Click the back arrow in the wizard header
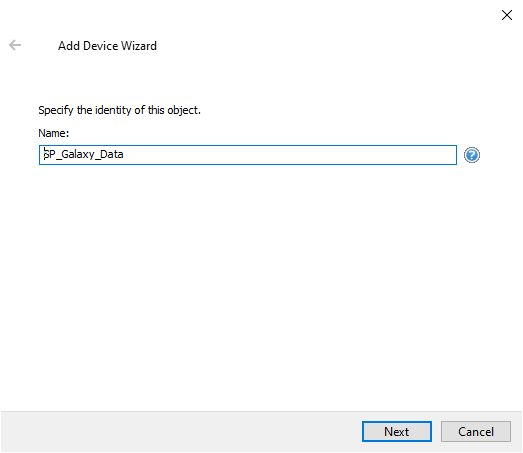The height and width of the screenshot is (453, 523). tap(15, 45)
